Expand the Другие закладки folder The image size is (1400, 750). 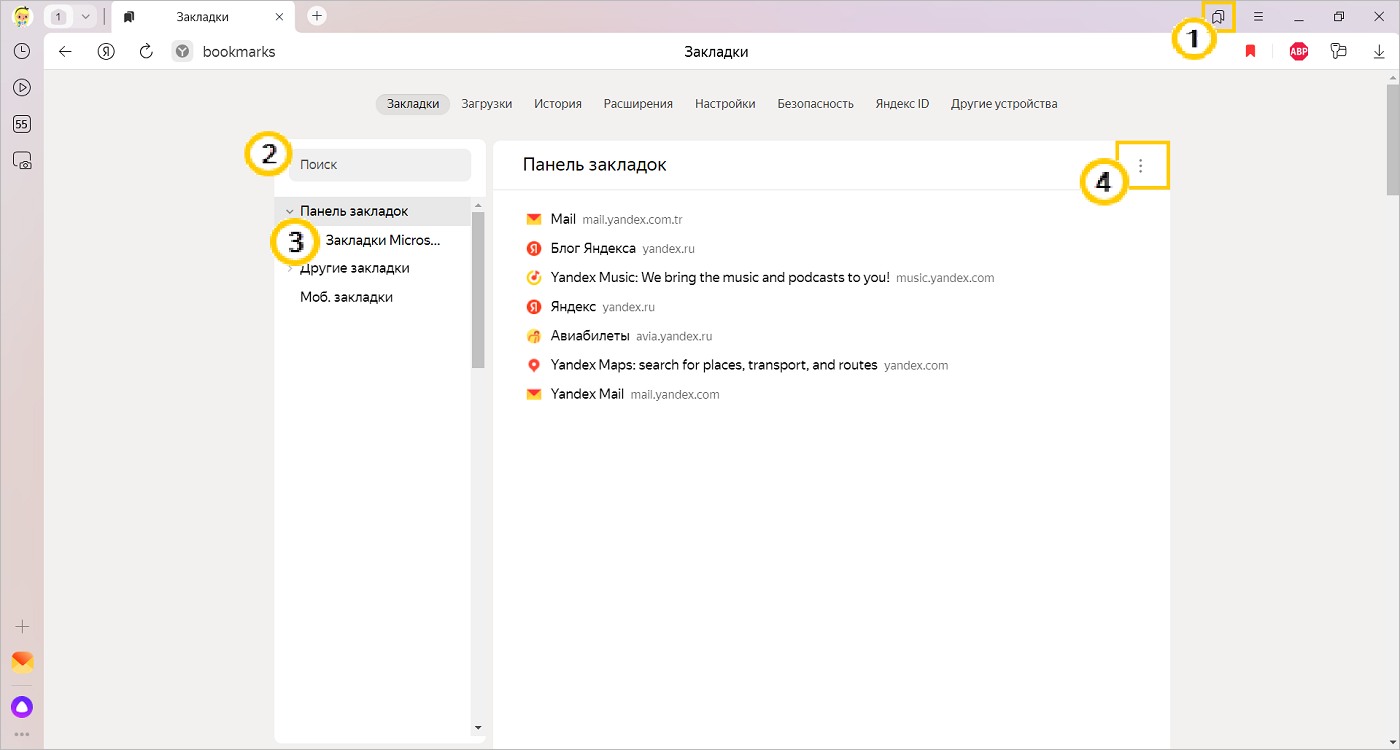tap(290, 269)
